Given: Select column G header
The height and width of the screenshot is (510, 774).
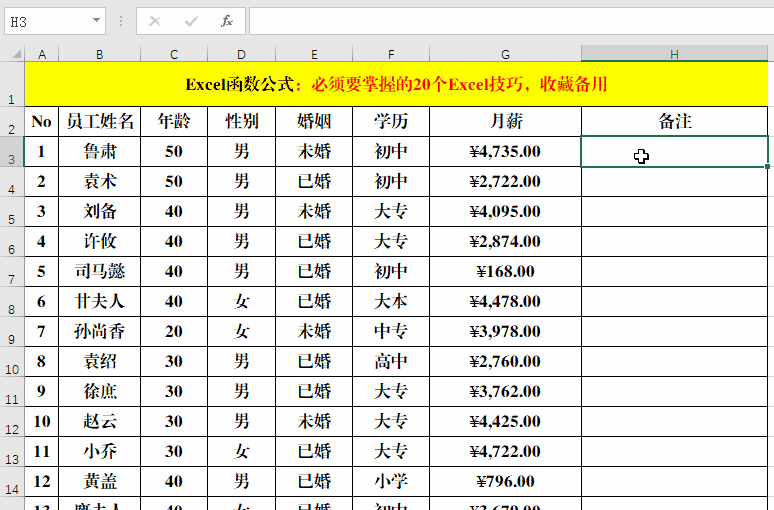Looking at the screenshot, I should [505, 54].
